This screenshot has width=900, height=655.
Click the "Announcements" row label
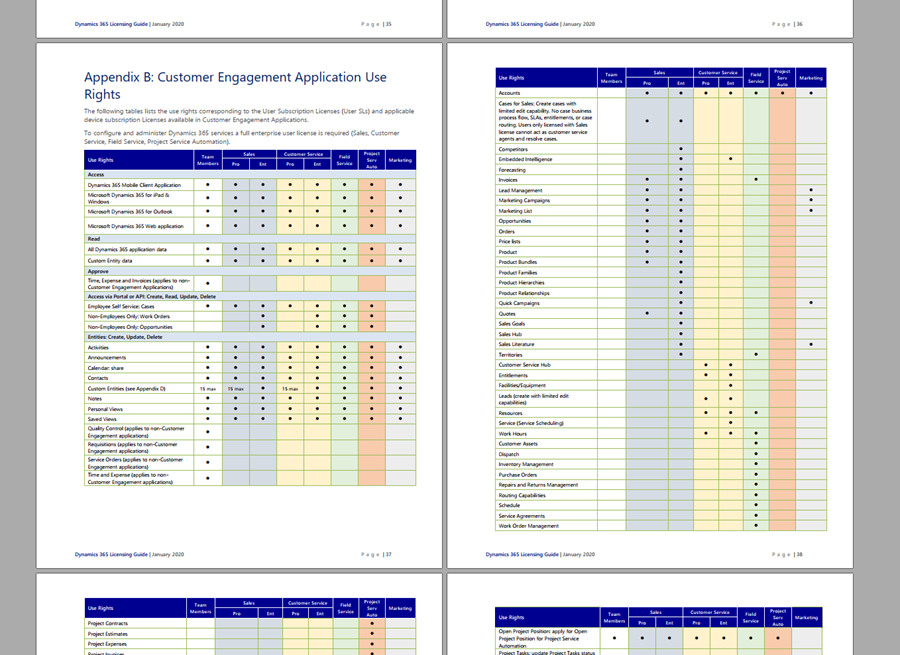pyautogui.click(x=106, y=358)
